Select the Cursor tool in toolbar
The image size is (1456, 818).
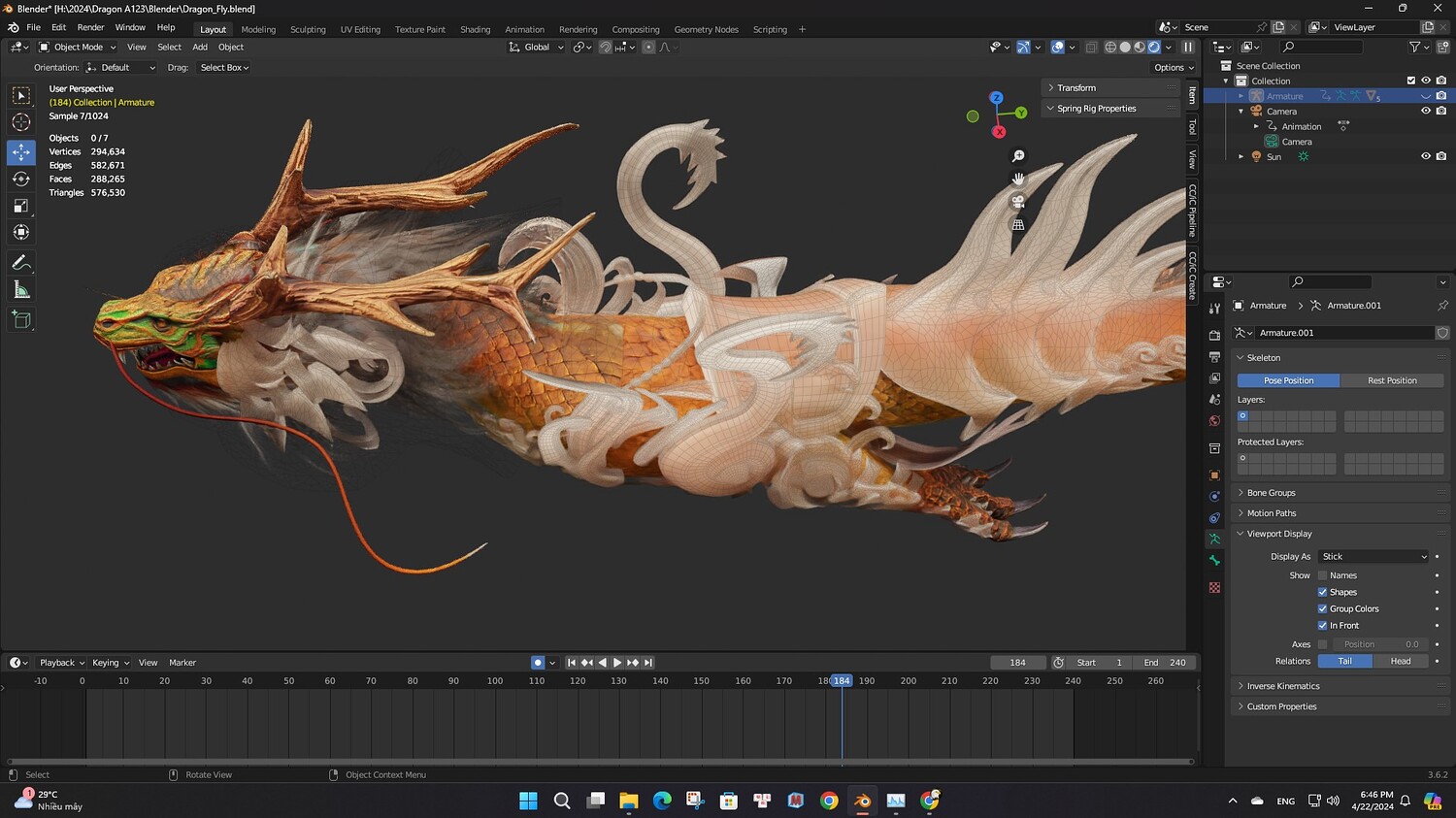(x=21, y=122)
